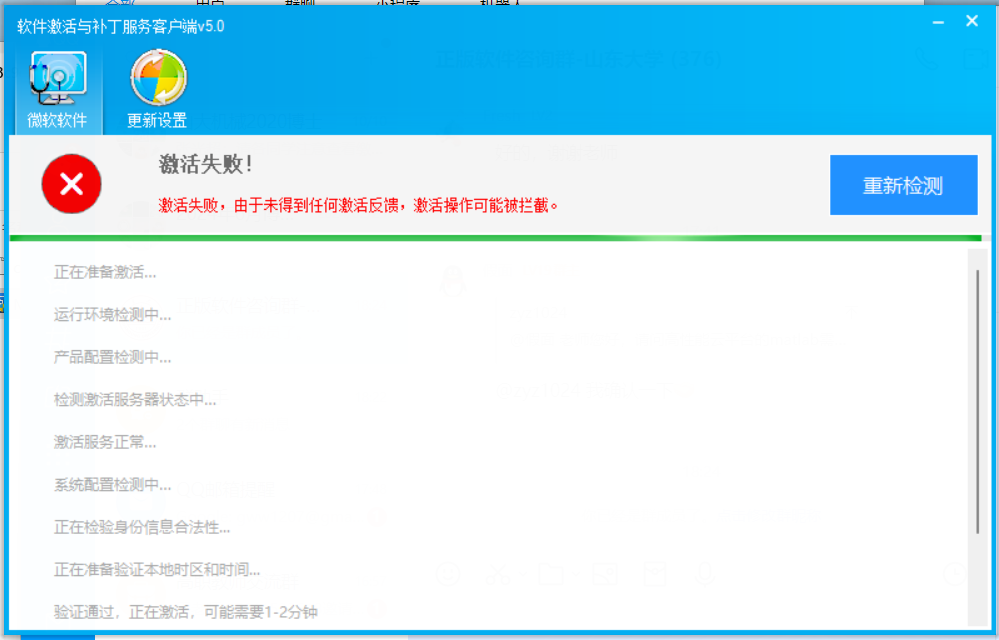
Task: Select the 激活失败! heading text
Action: (206, 164)
